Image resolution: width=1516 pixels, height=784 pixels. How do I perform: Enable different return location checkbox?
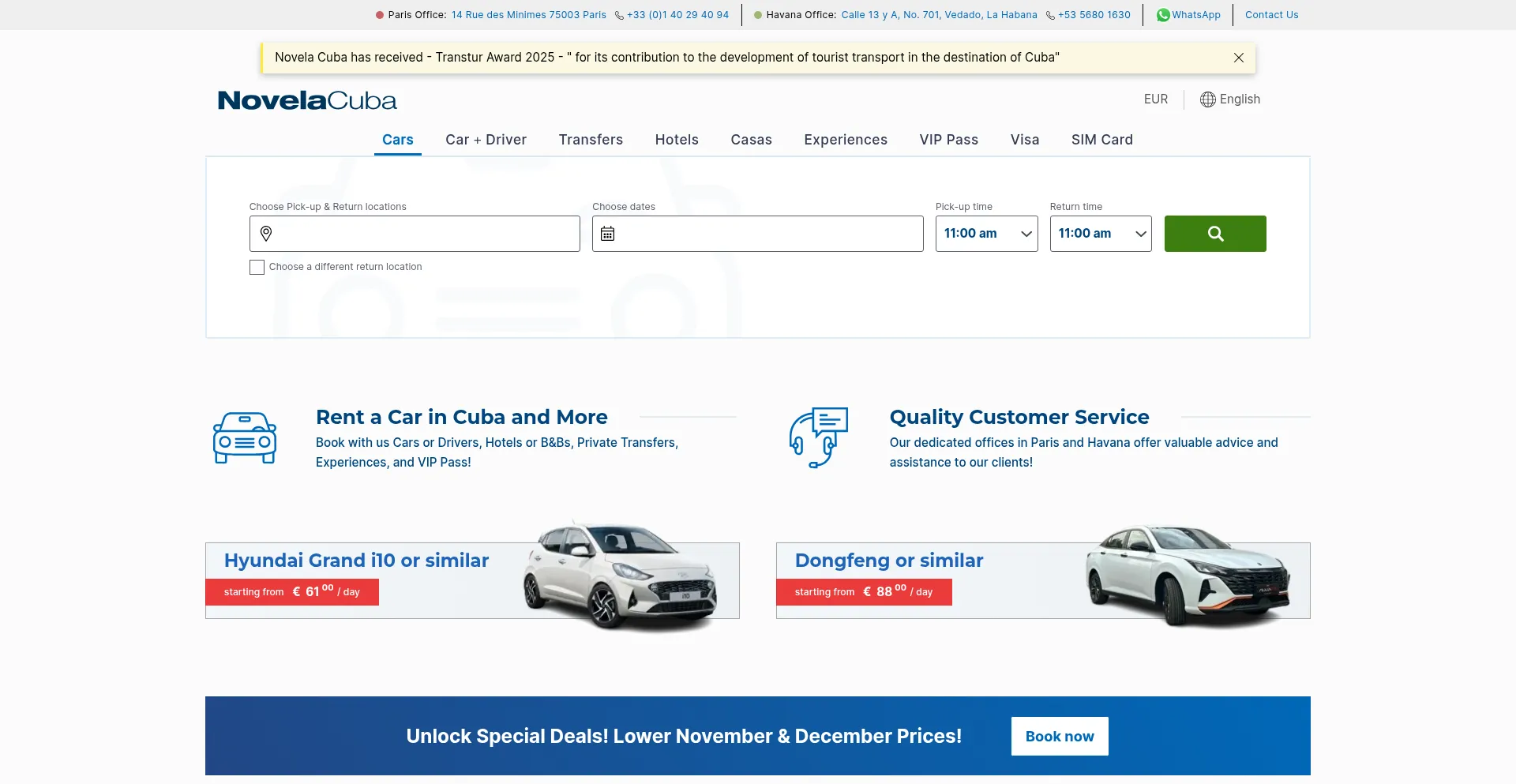point(257,268)
